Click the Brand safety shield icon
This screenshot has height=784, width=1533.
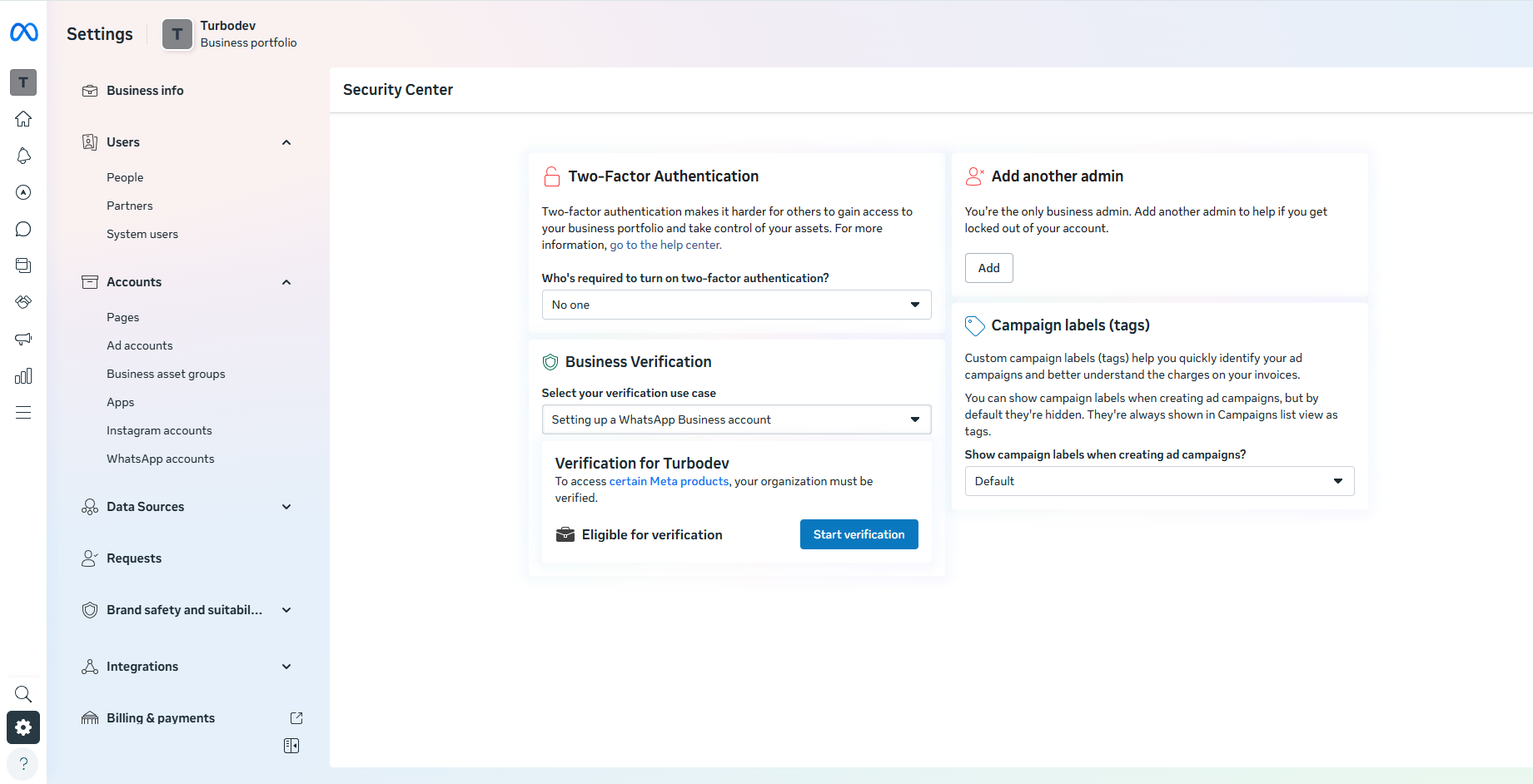pyautogui.click(x=90, y=610)
